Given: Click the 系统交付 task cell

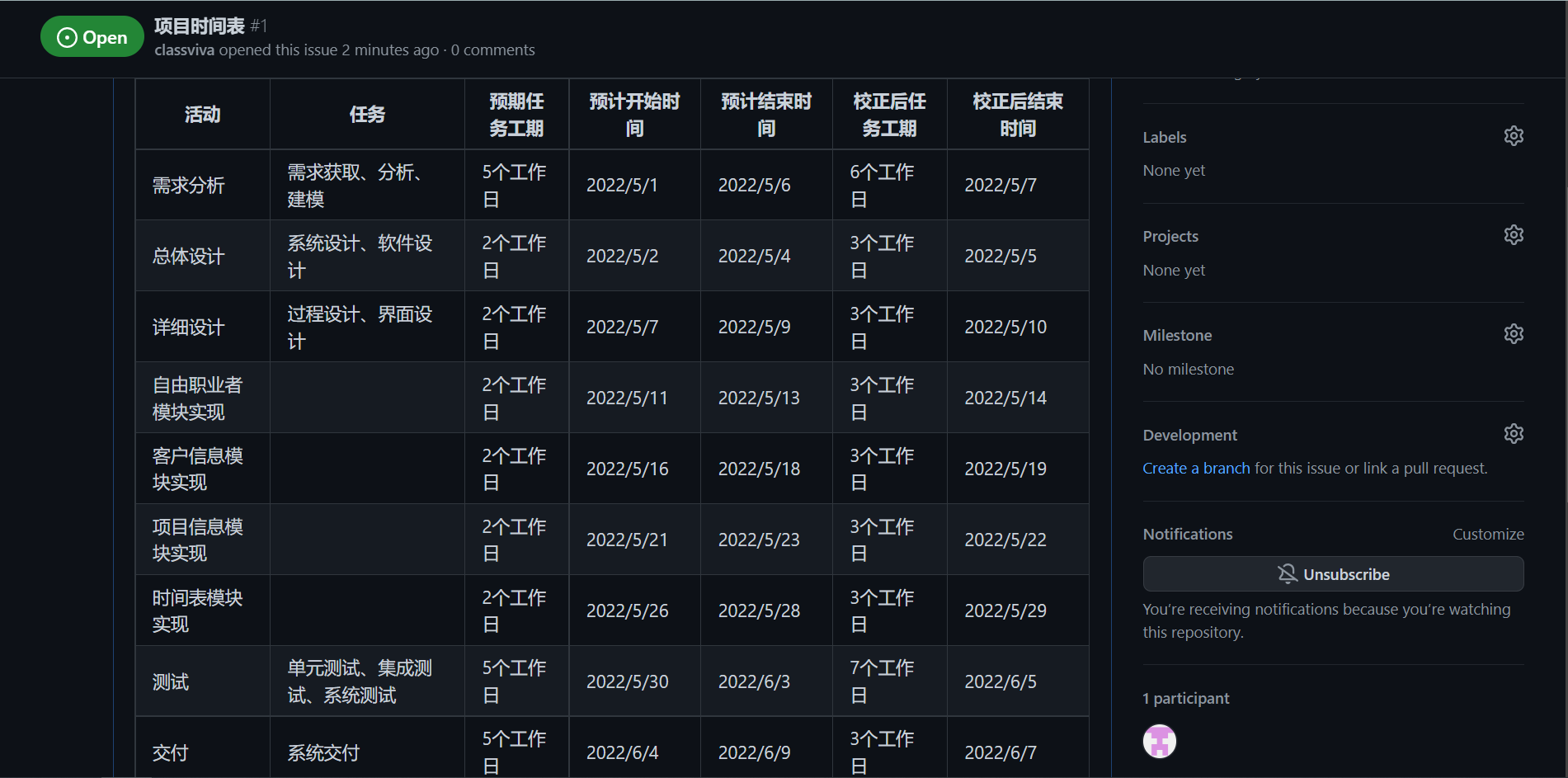Looking at the screenshot, I should click(323, 752).
